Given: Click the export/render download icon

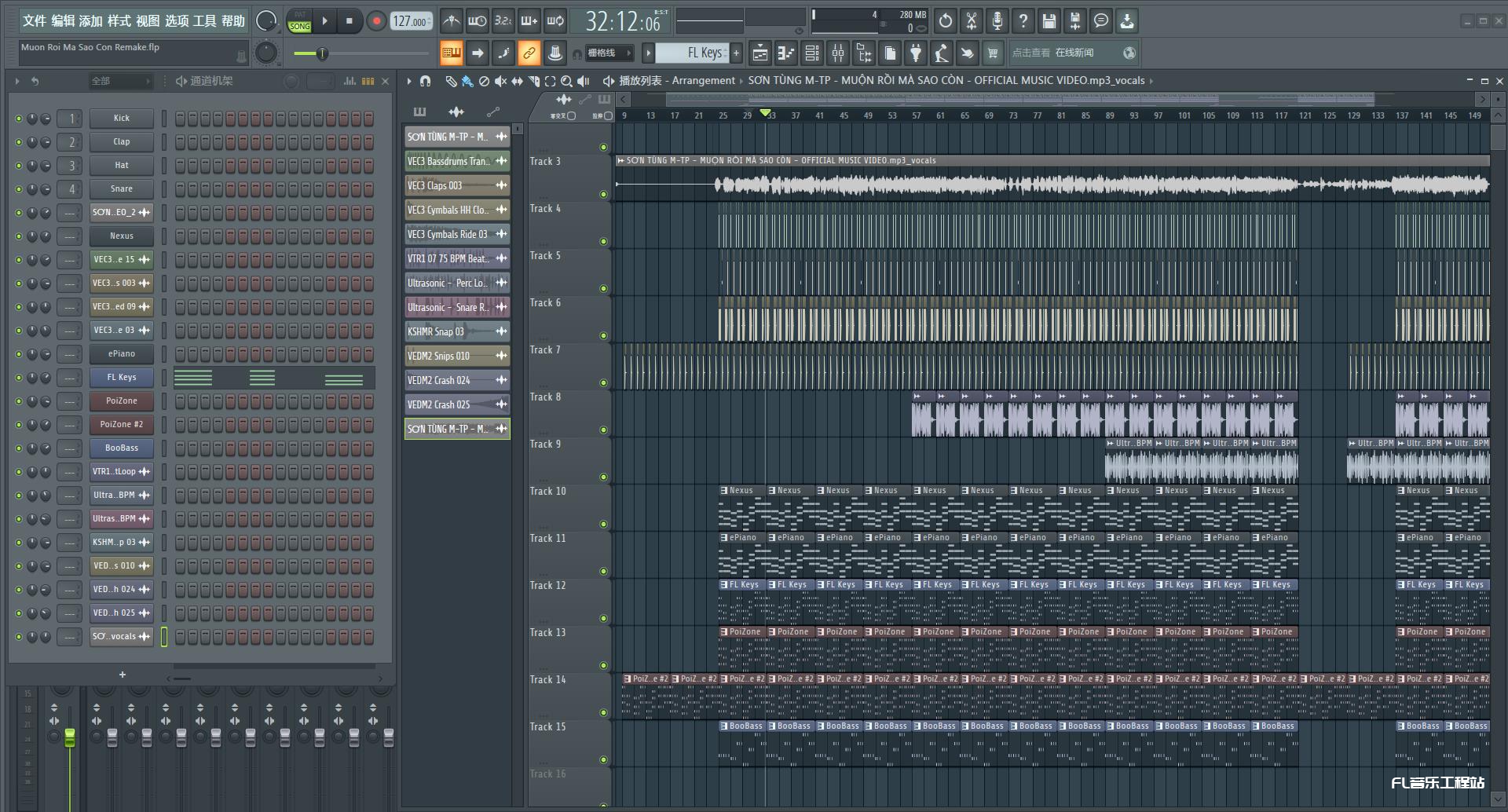Looking at the screenshot, I should (x=1126, y=21).
